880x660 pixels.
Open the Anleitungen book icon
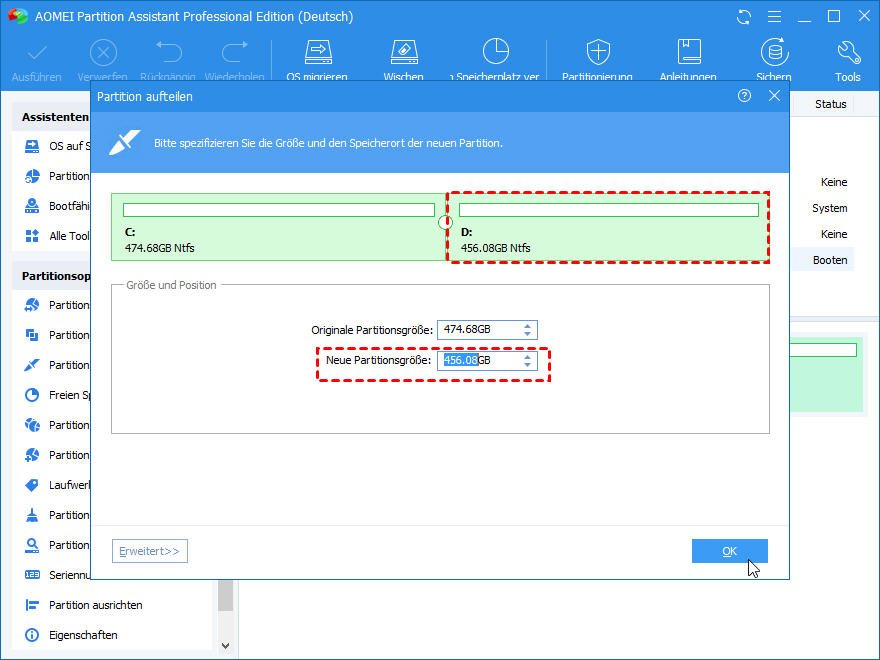(689, 52)
